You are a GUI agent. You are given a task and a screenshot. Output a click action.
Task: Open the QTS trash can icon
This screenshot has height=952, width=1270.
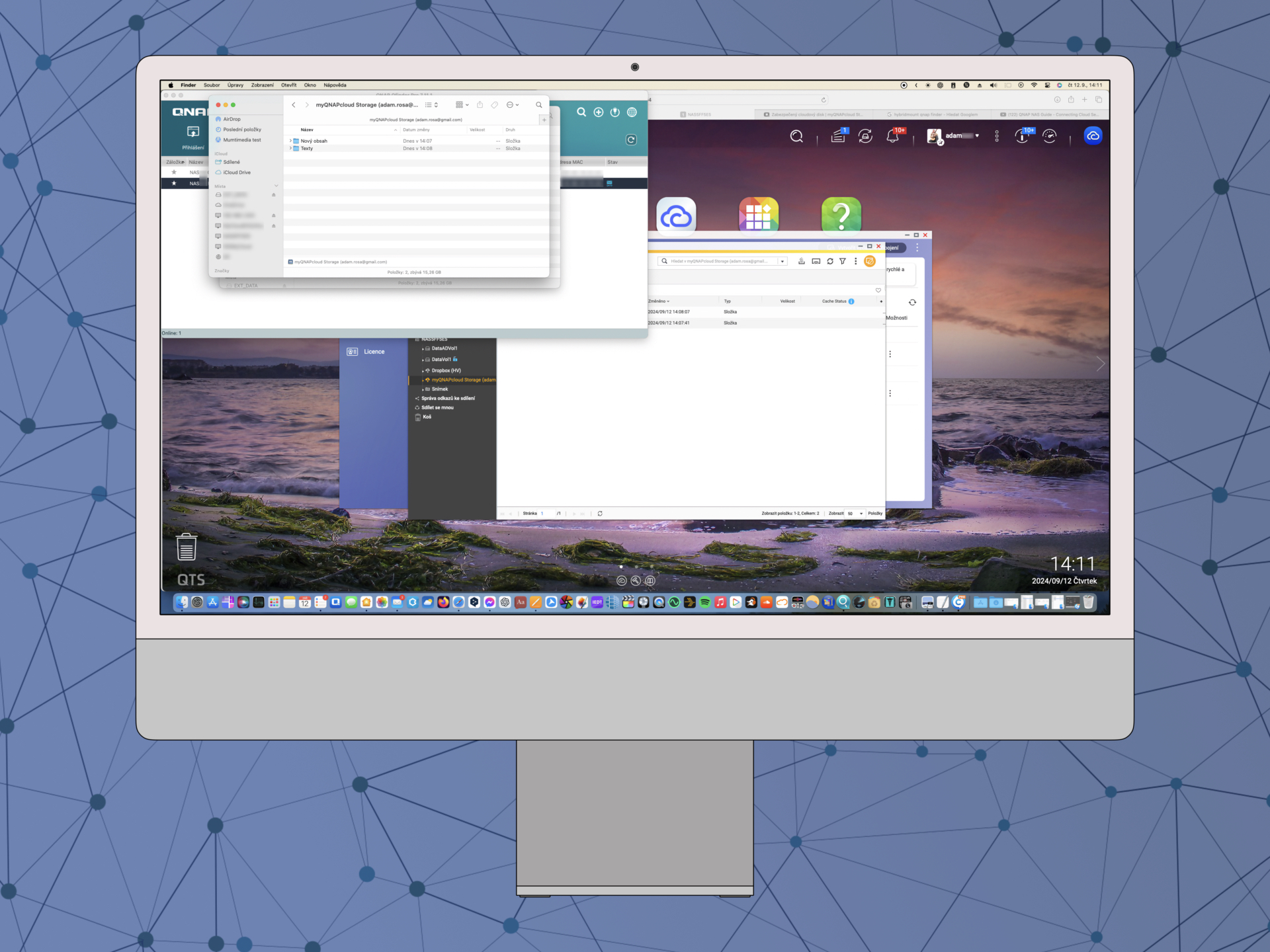[x=187, y=547]
